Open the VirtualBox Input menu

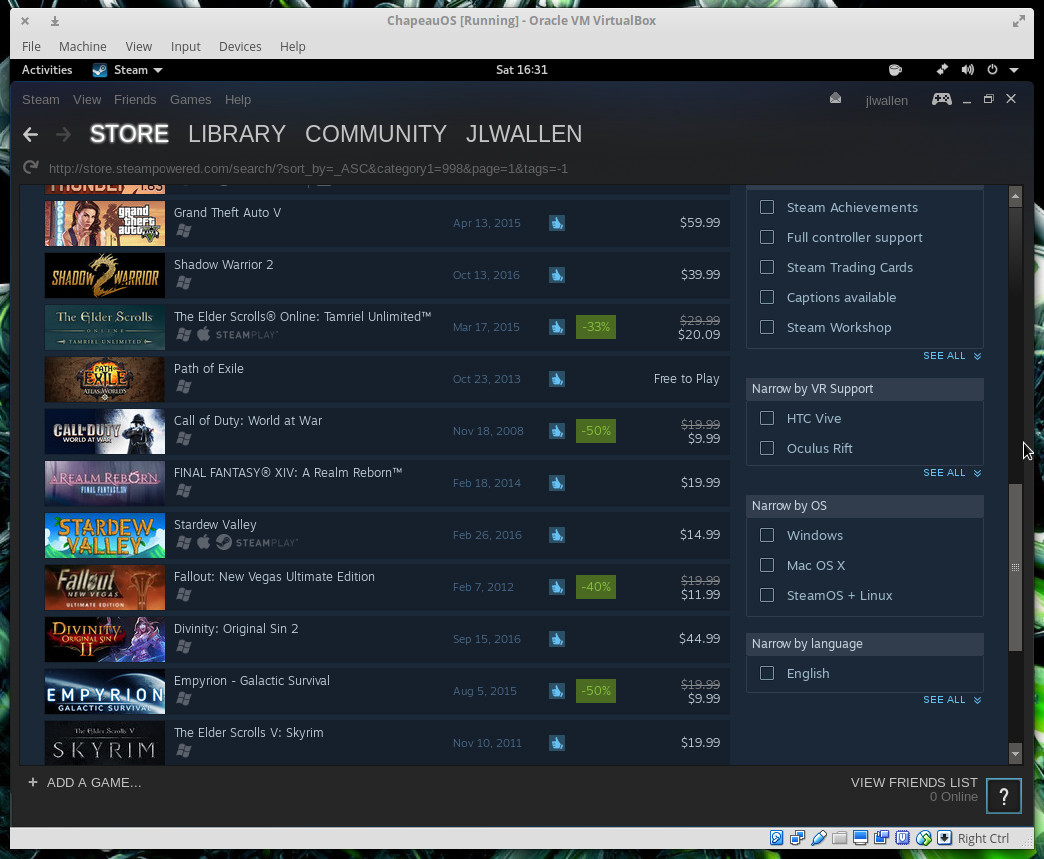click(185, 47)
